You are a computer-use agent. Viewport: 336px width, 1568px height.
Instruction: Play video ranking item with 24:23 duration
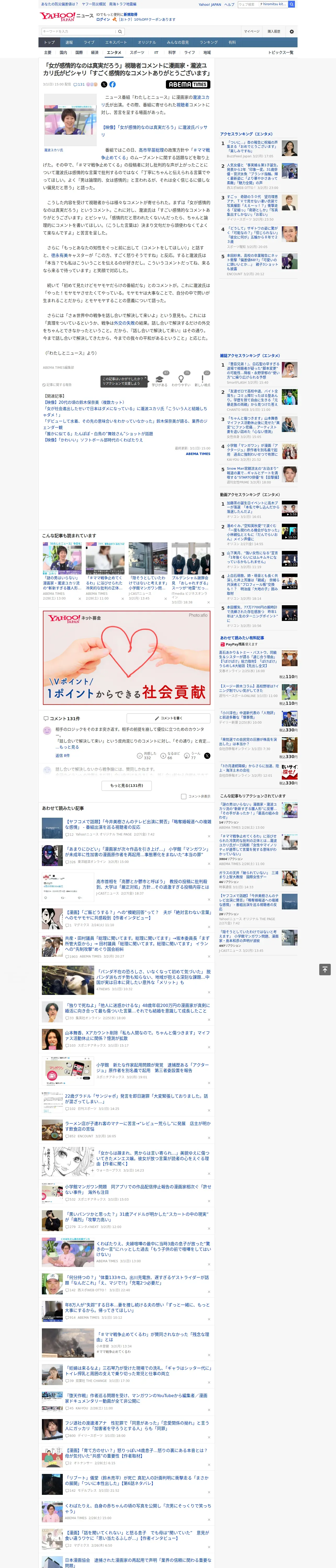[289, 612]
